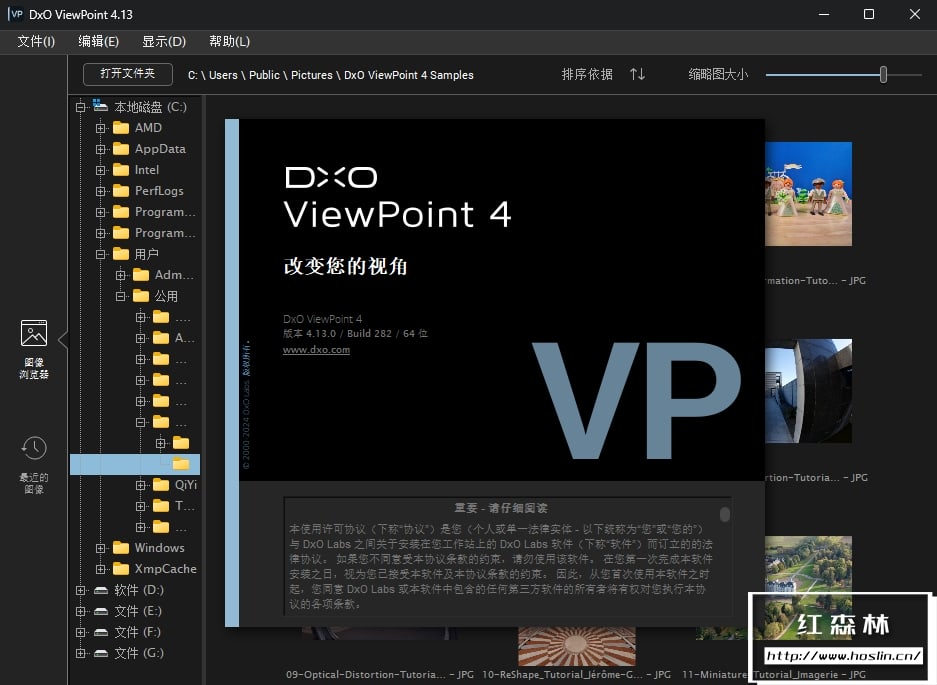Click the E: drive icon

[x=101, y=611]
